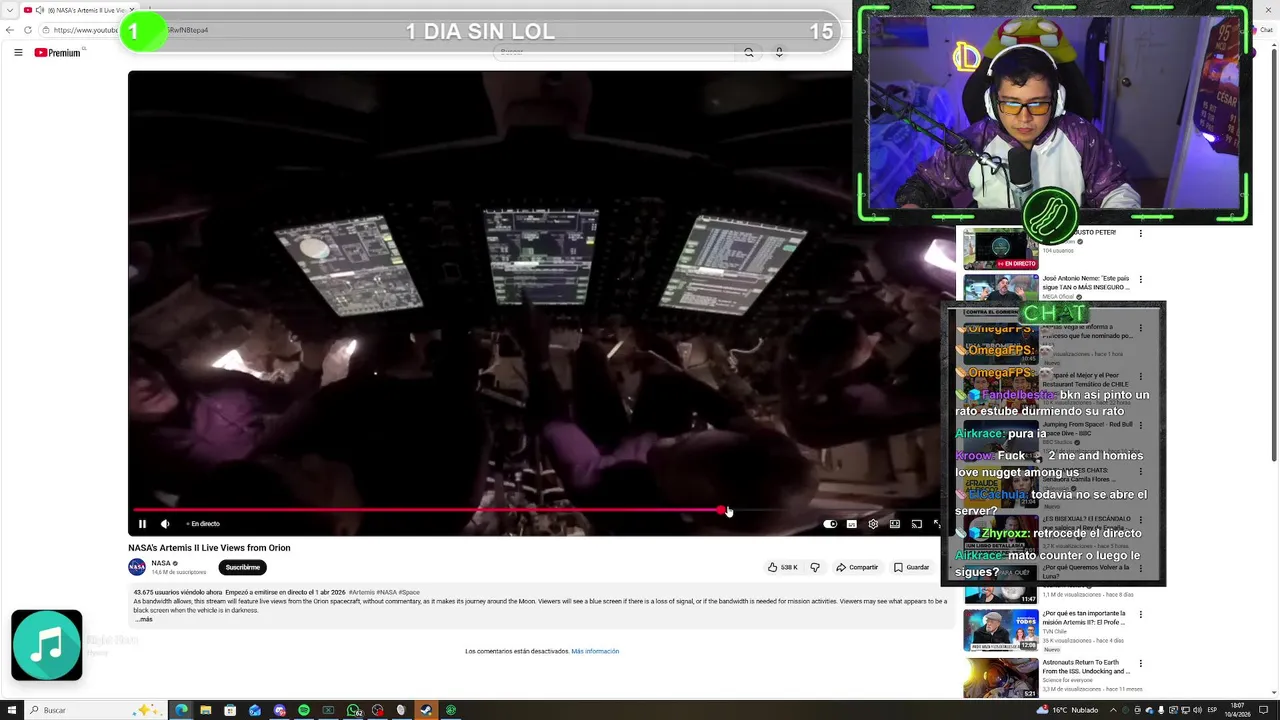Screen dimensions: 1280x720
Task: Open the Astronauts Return To Earth thumbnail
Action: 1000,677
